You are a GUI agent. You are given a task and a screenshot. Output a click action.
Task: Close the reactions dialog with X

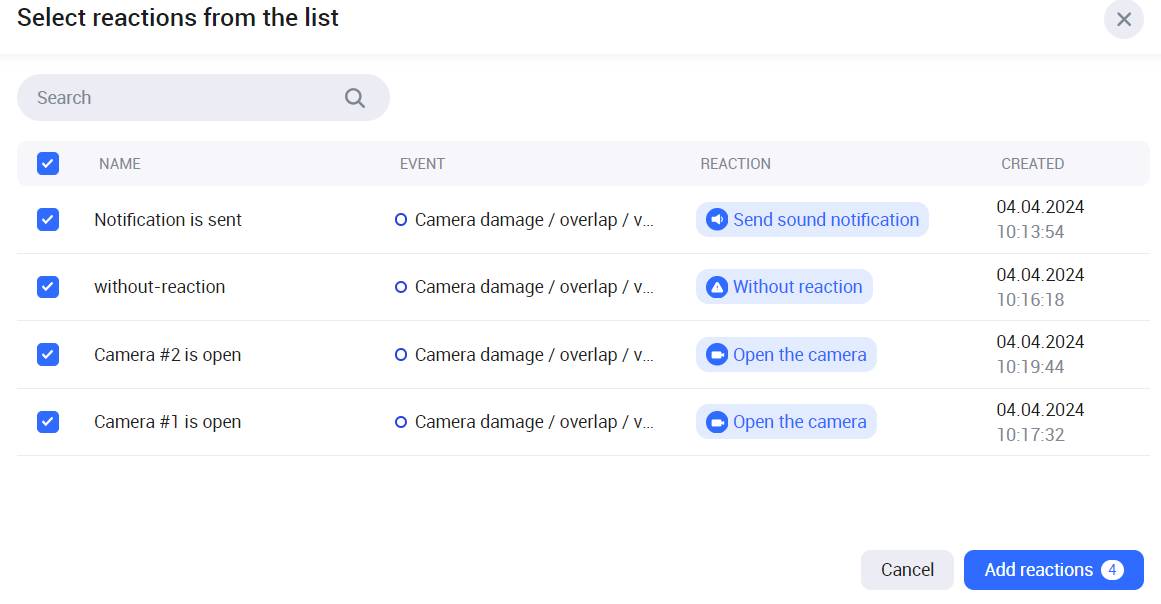click(x=1124, y=19)
